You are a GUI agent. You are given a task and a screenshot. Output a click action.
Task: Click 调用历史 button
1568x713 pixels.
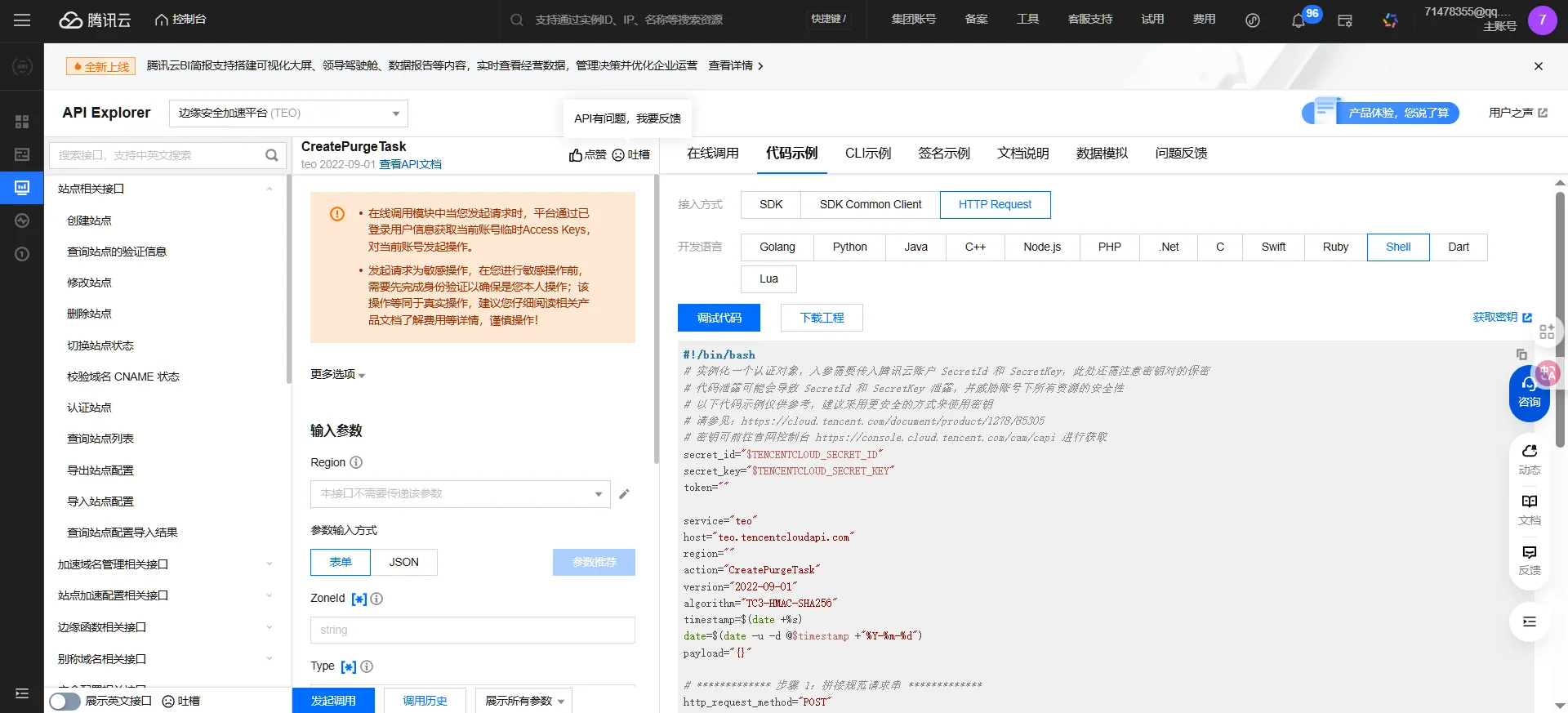[x=425, y=701]
